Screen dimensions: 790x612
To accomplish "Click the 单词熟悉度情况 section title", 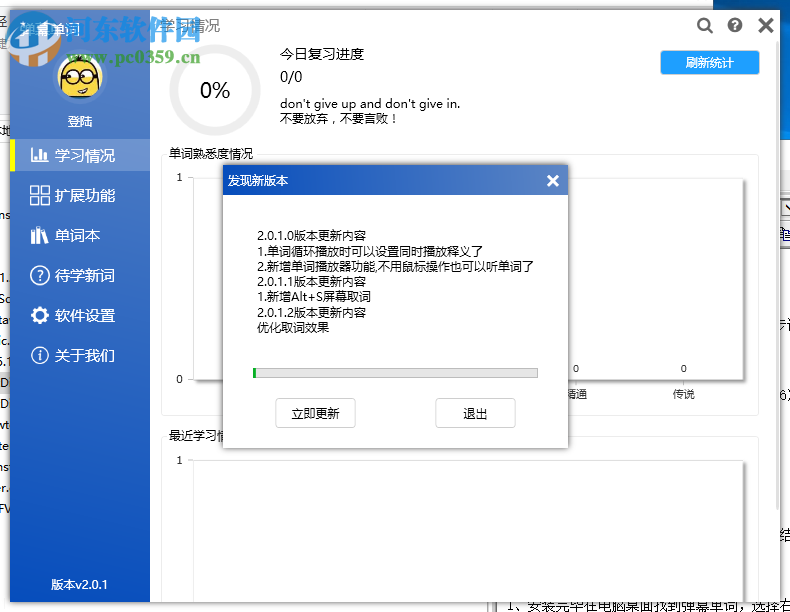I will click(x=211, y=154).
